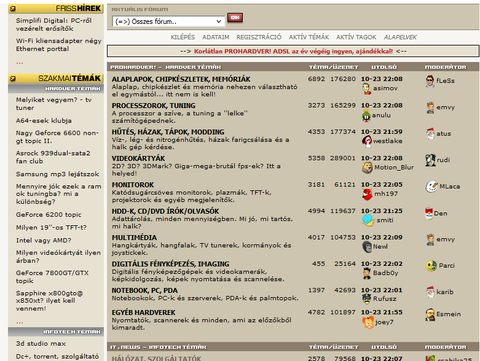Click Motion_Blur user avatar icon
Screen dimensions: 480x361
pos(367,168)
